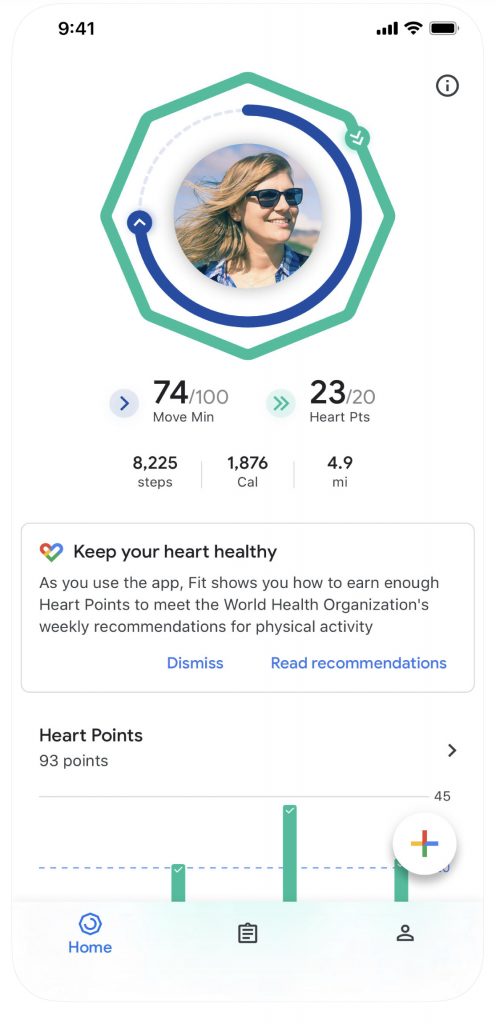Image resolution: width=496 pixels, height=1024 pixels.
Task: Tap the first checked green bar
Action: [178, 883]
